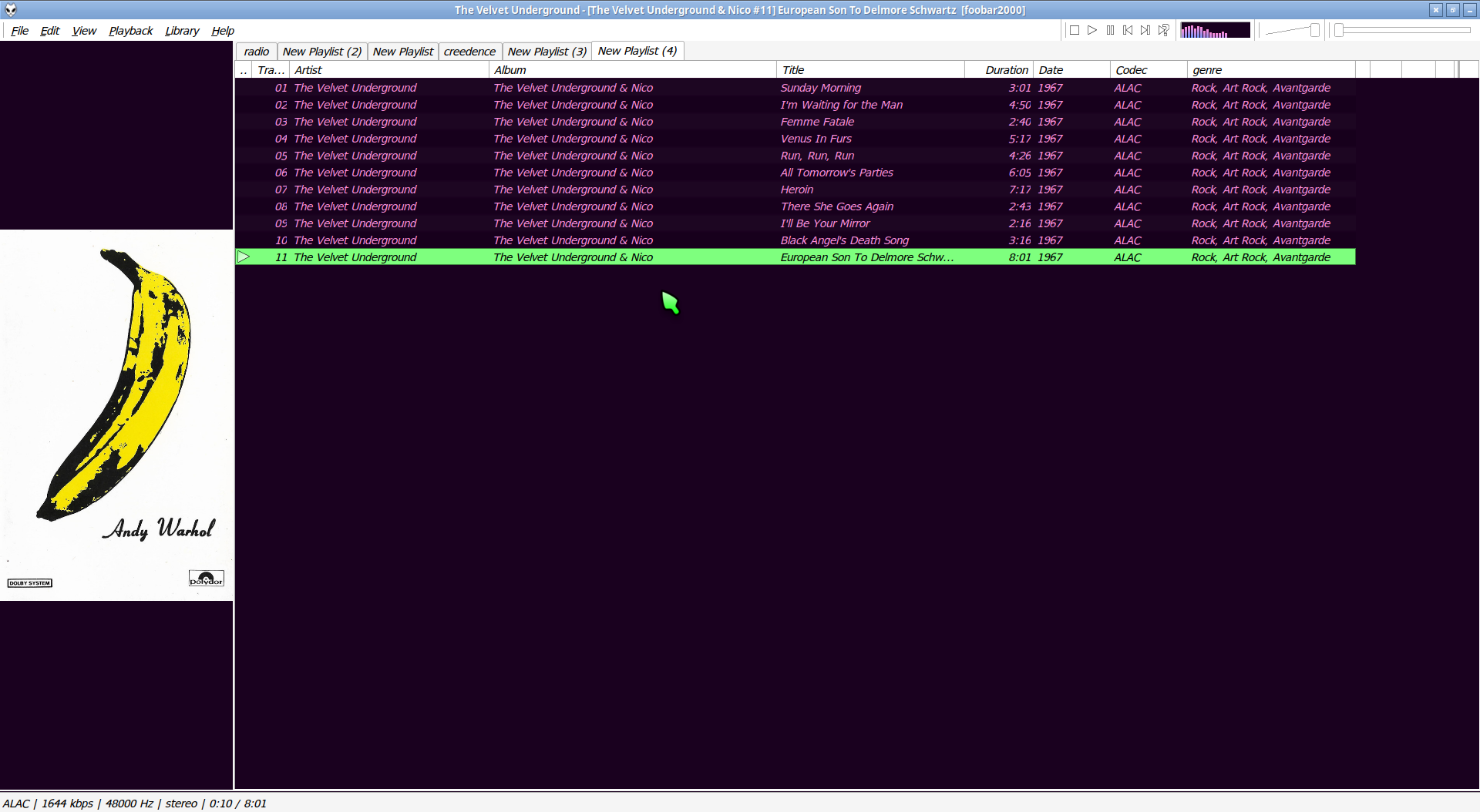Switch to New Playlist (3) tab
1480x812 pixels.
pyautogui.click(x=547, y=52)
